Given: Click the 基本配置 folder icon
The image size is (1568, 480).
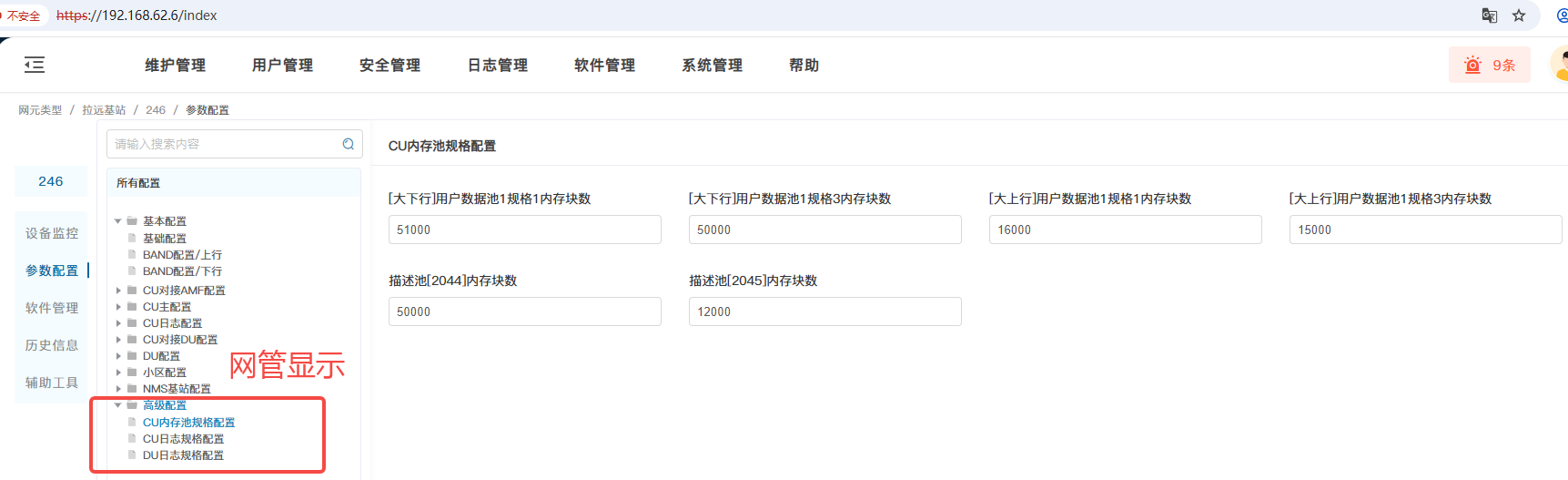Looking at the screenshot, I should coord(132,221).
